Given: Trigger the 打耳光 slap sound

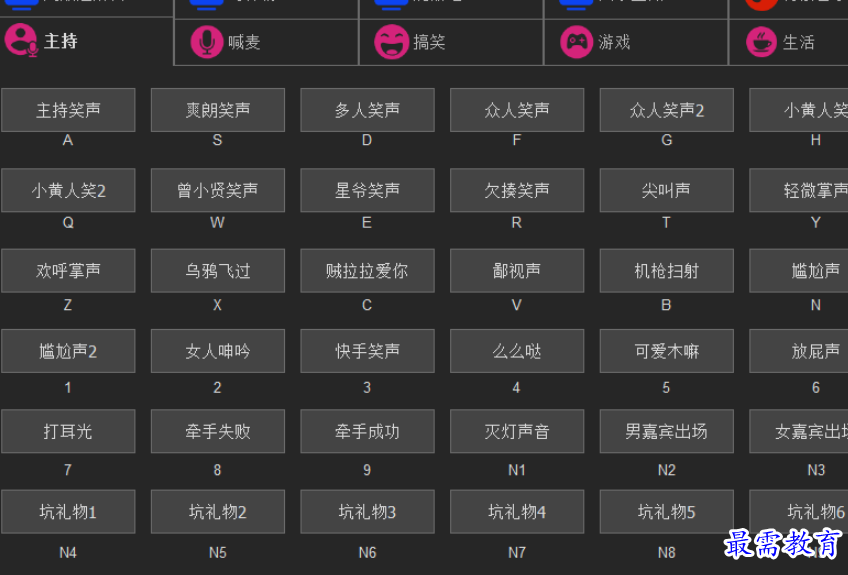Looking at the screenshot, I should [68, 431].
